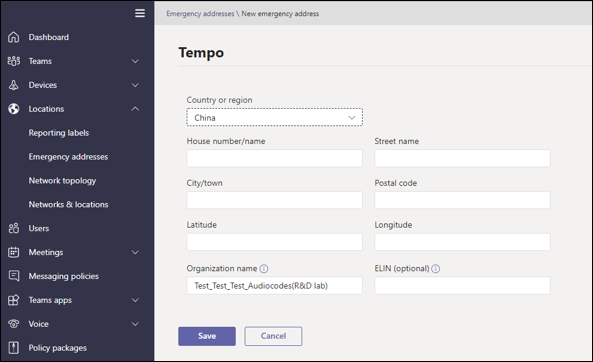Toggle the hamburger navigation menu
This screenshot has height=362, width=593.
point(140,13)
